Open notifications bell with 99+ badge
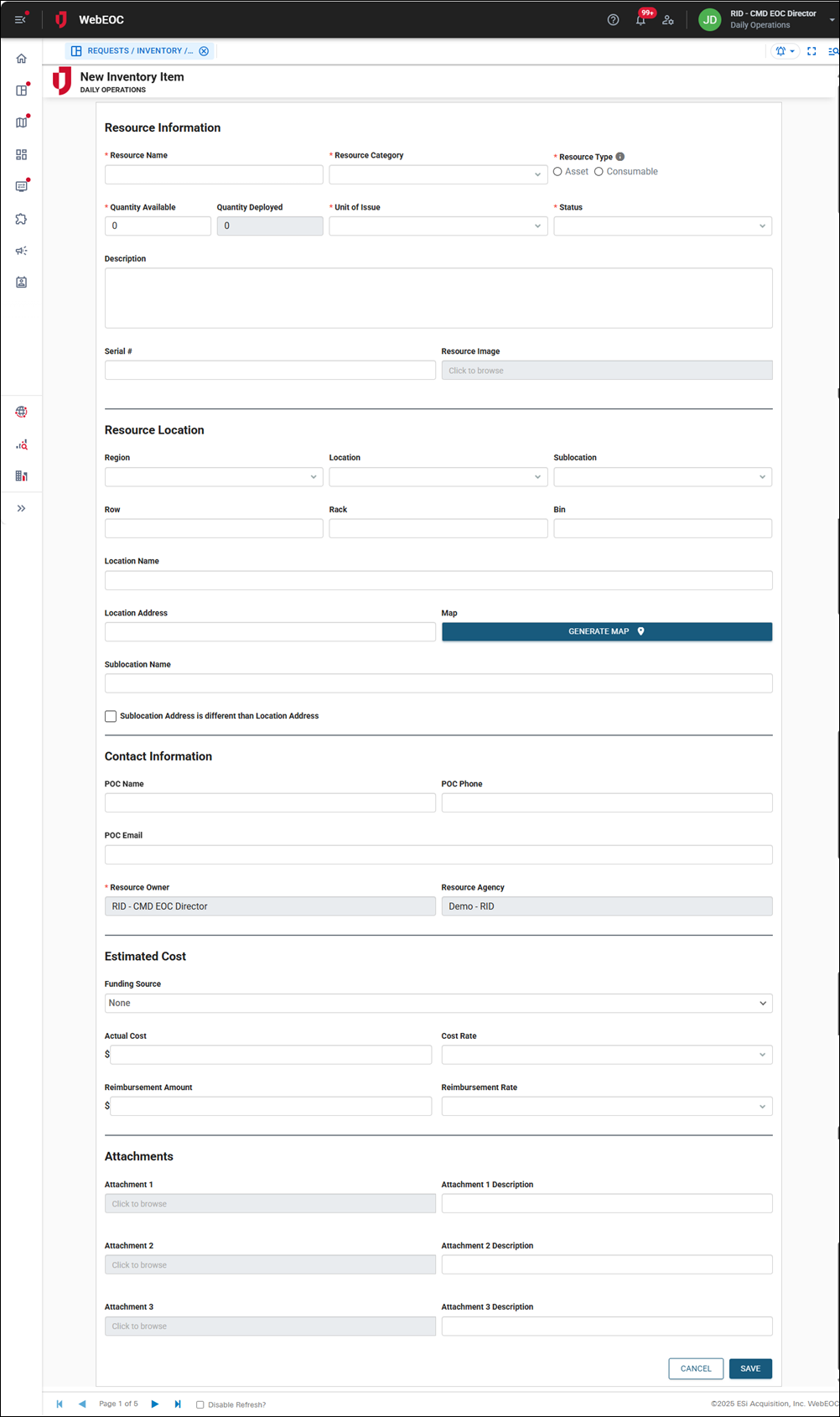 pyautogui.click(x=641, y=20)
